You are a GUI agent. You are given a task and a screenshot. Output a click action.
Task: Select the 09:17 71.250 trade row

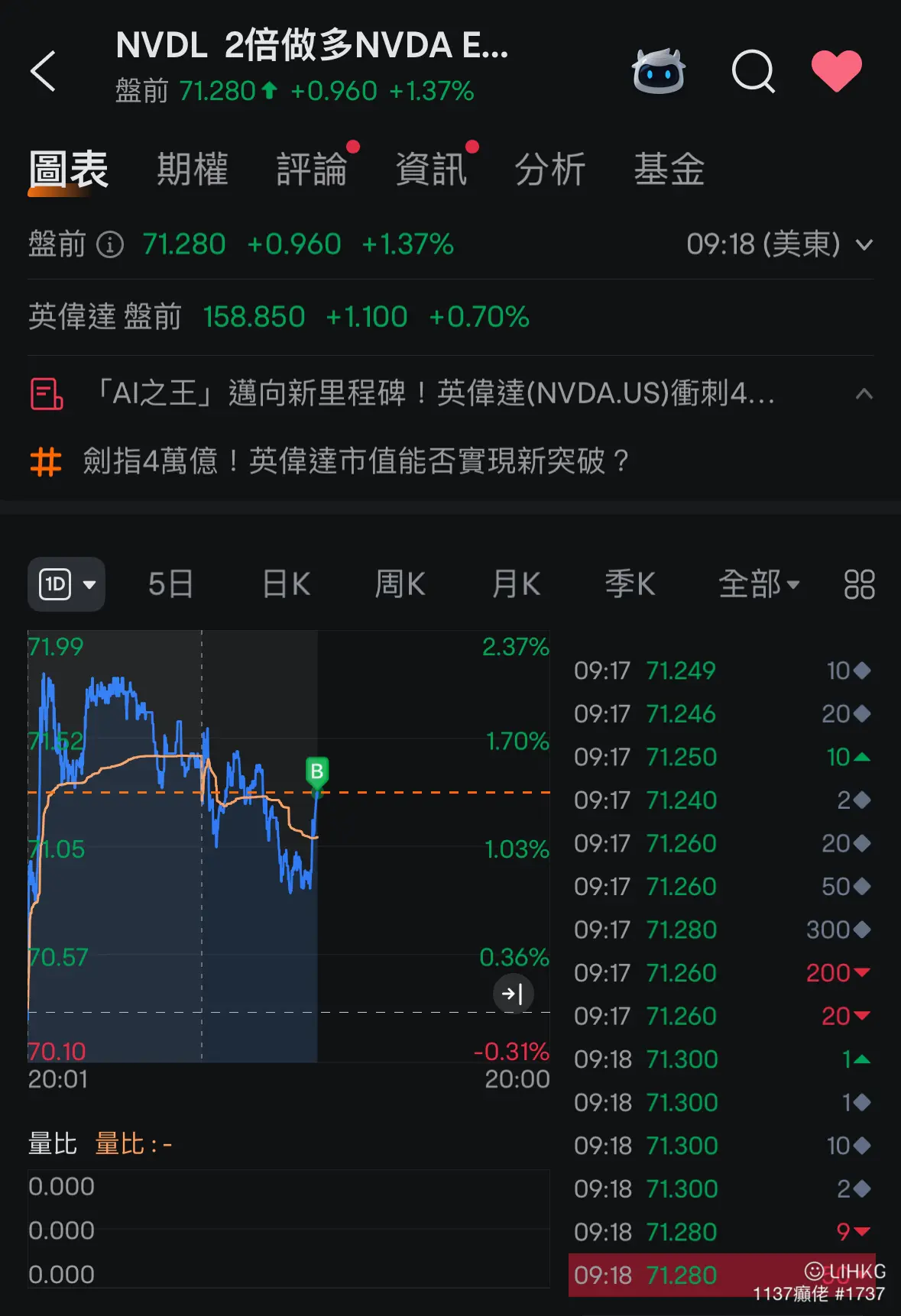(x=722, y=757)
